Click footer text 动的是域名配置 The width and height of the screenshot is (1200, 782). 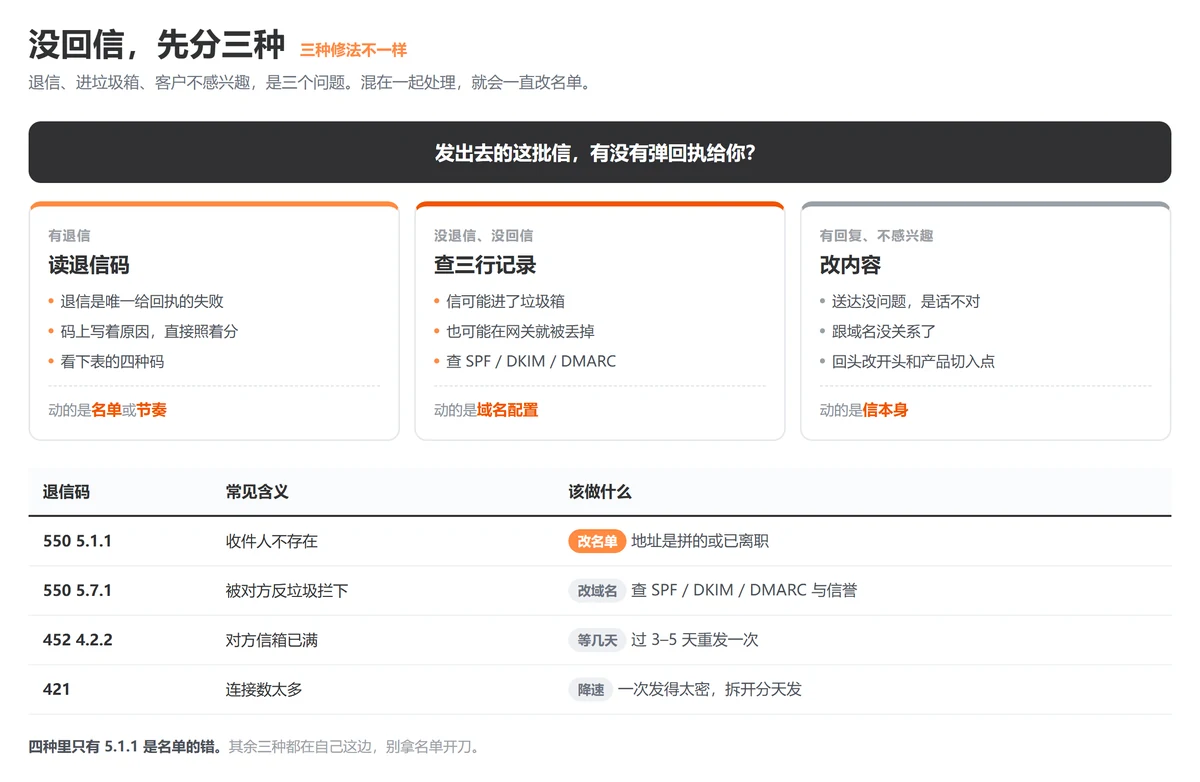[x=486, y=410]
